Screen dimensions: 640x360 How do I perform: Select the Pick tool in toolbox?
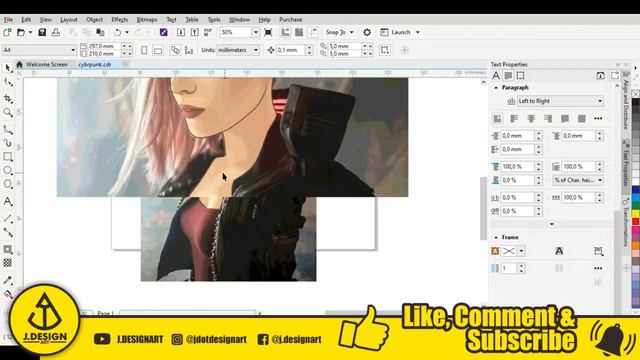click(x=7, y=68)
